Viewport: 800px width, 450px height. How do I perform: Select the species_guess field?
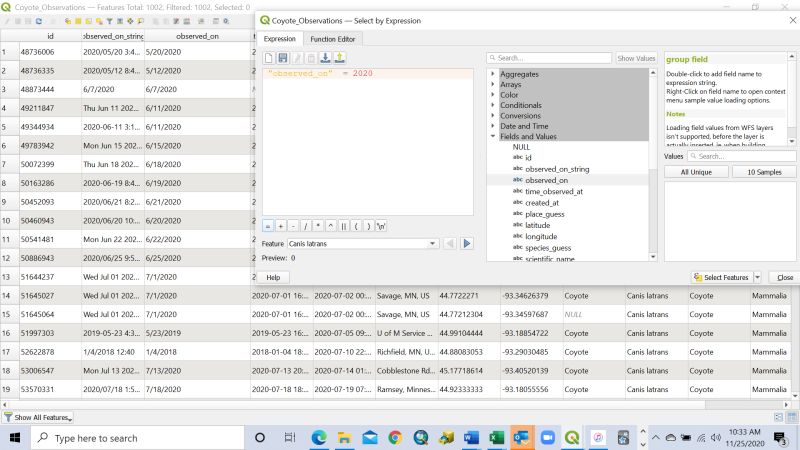(x=548, y=247)
